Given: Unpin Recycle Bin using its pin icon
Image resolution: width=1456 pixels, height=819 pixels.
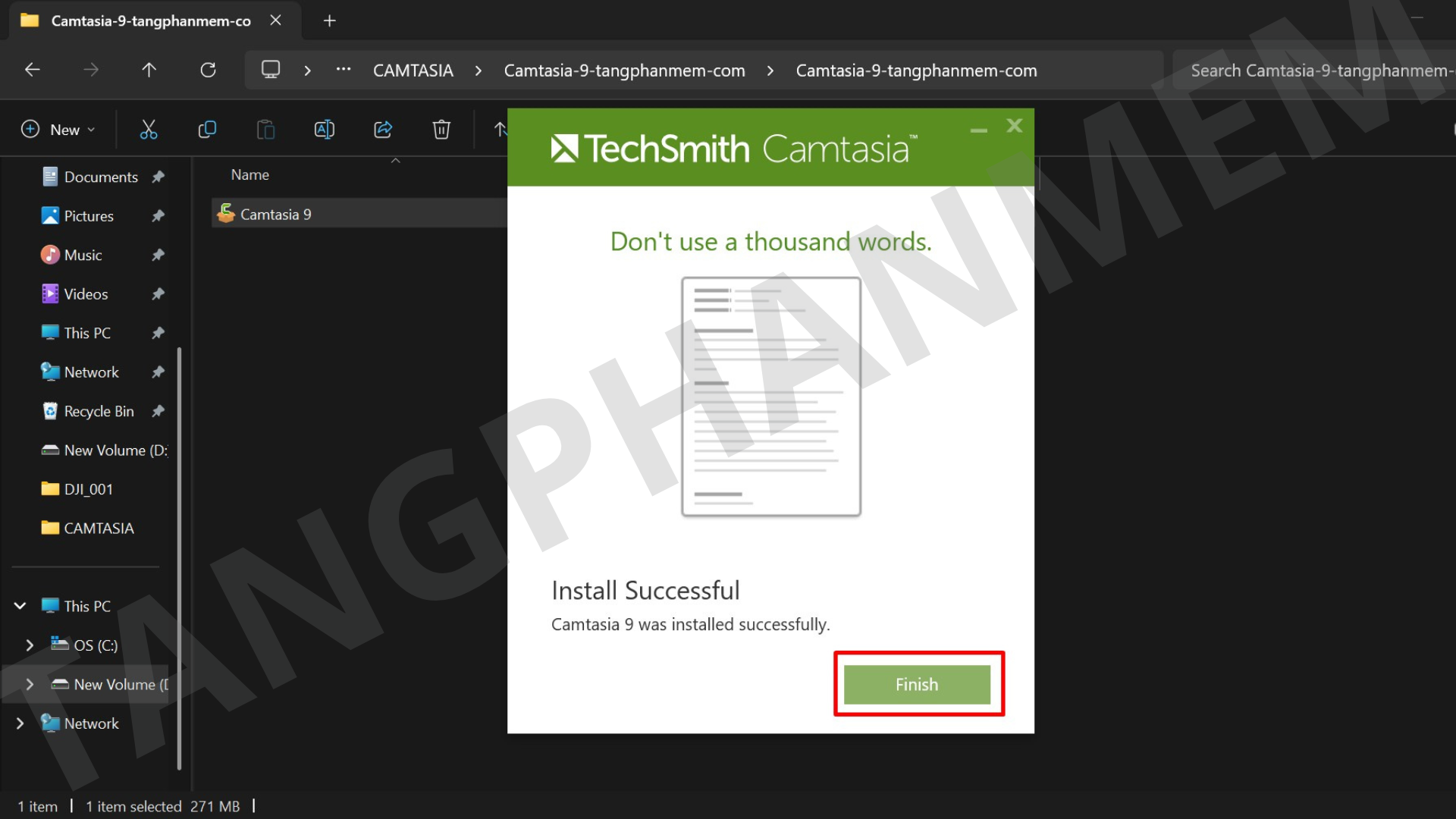Looking at the screenshot, I should tap(158, 411).
